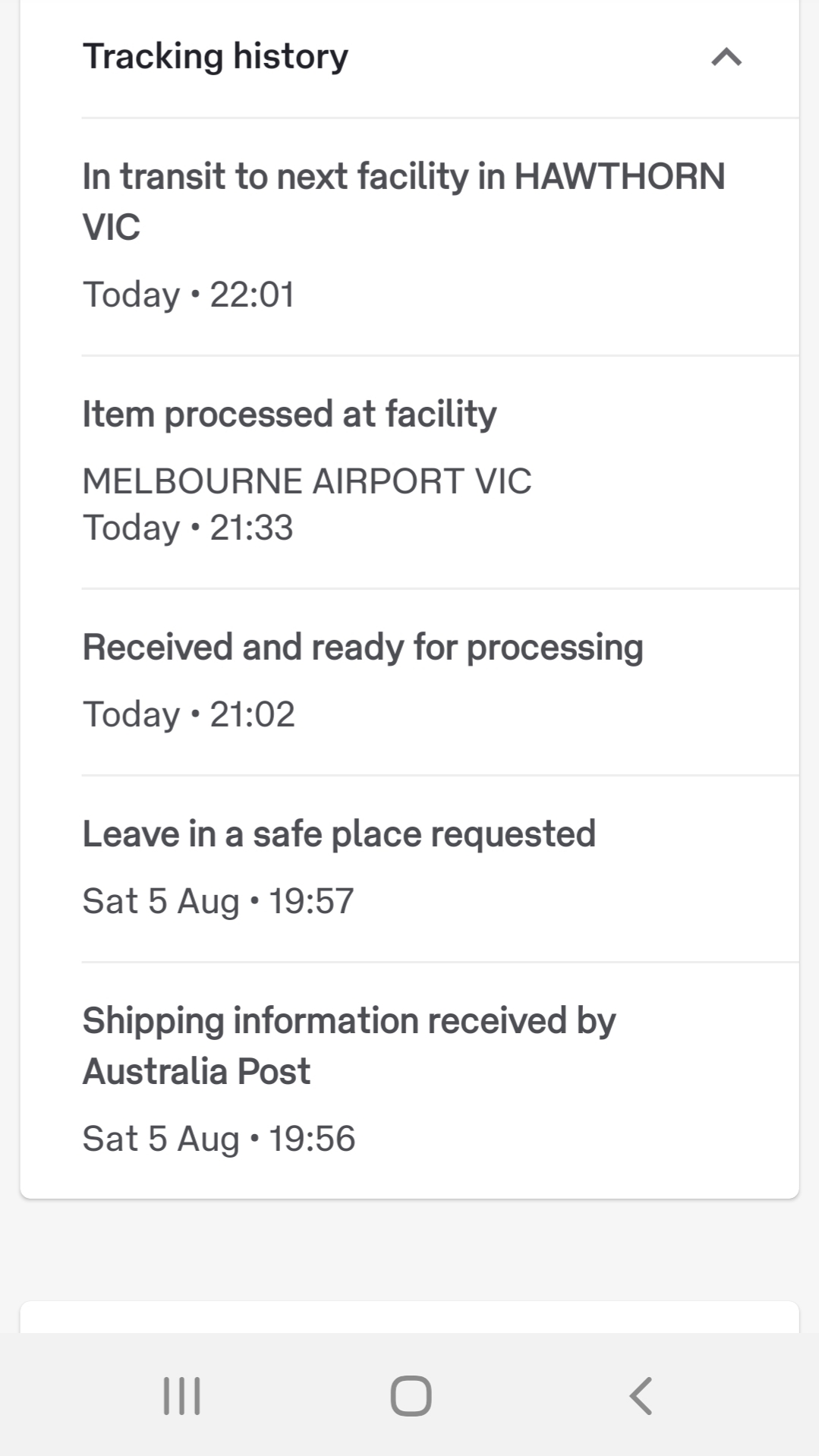Select Received and ready for processing entry
Image resolution: width=819 pixels, height=1456 pixels.
click(x=440, y=682)
